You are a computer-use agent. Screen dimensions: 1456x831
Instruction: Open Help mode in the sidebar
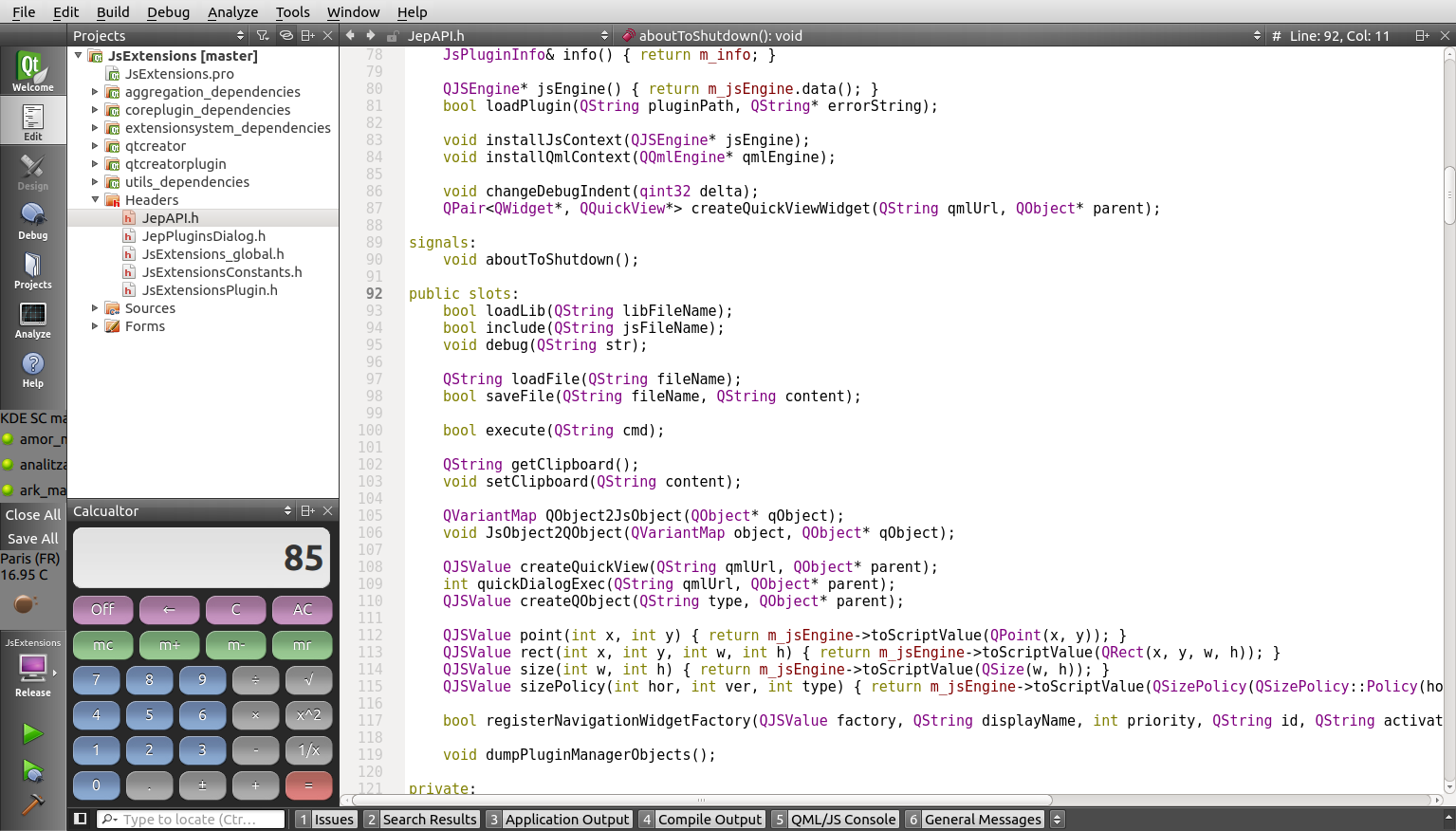click(x=32, y=368)
